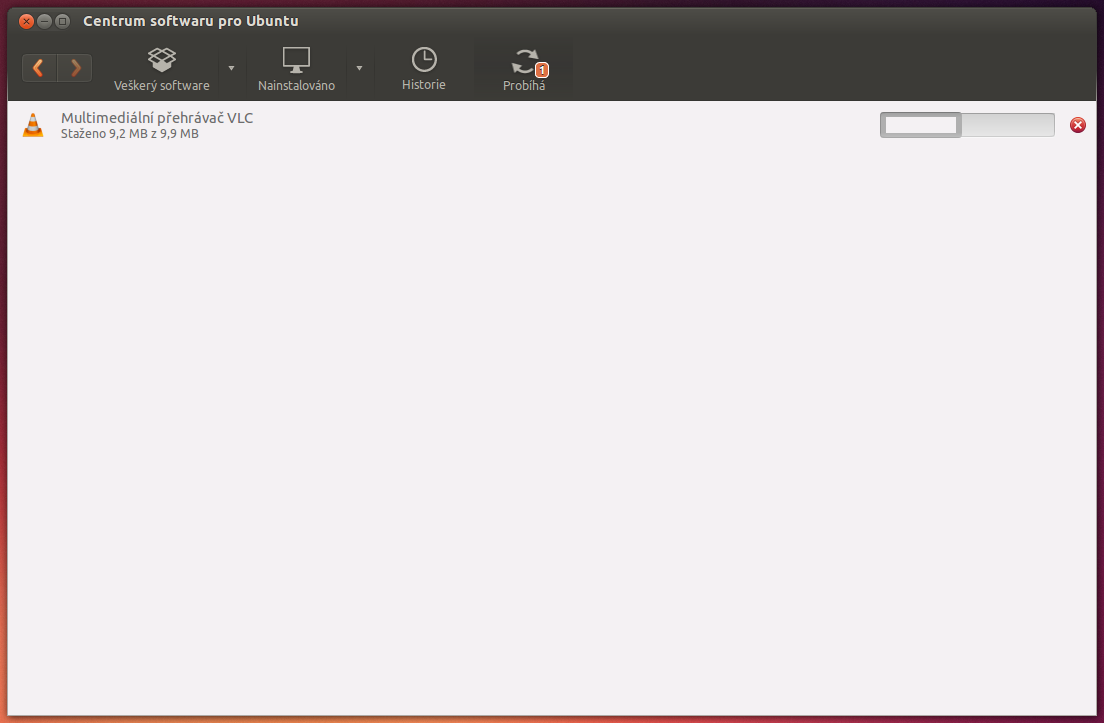Cancel the VLC download with red X
Screen dimensions: 1104x723
(1077, 125)
